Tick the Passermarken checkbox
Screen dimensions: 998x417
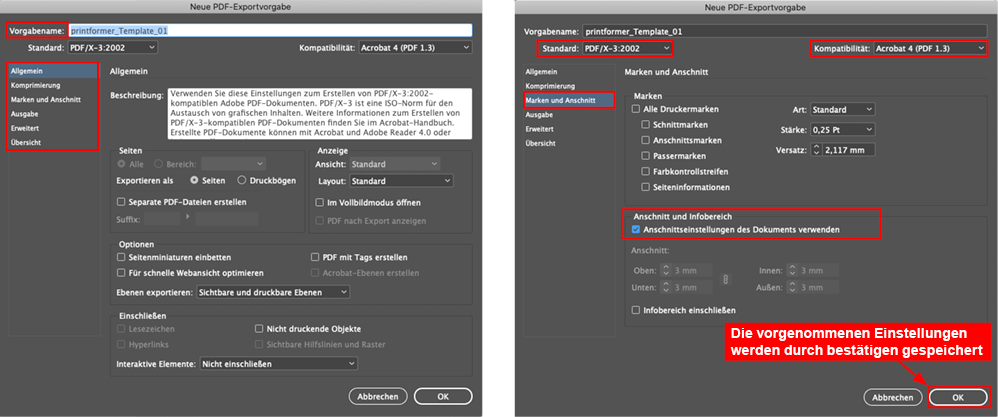(x=646, y=156)
